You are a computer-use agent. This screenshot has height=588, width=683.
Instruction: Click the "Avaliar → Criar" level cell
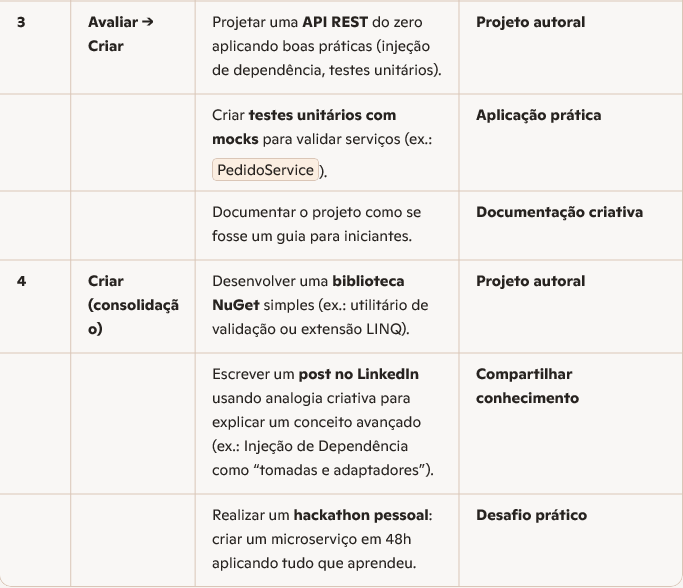point(120,34)
